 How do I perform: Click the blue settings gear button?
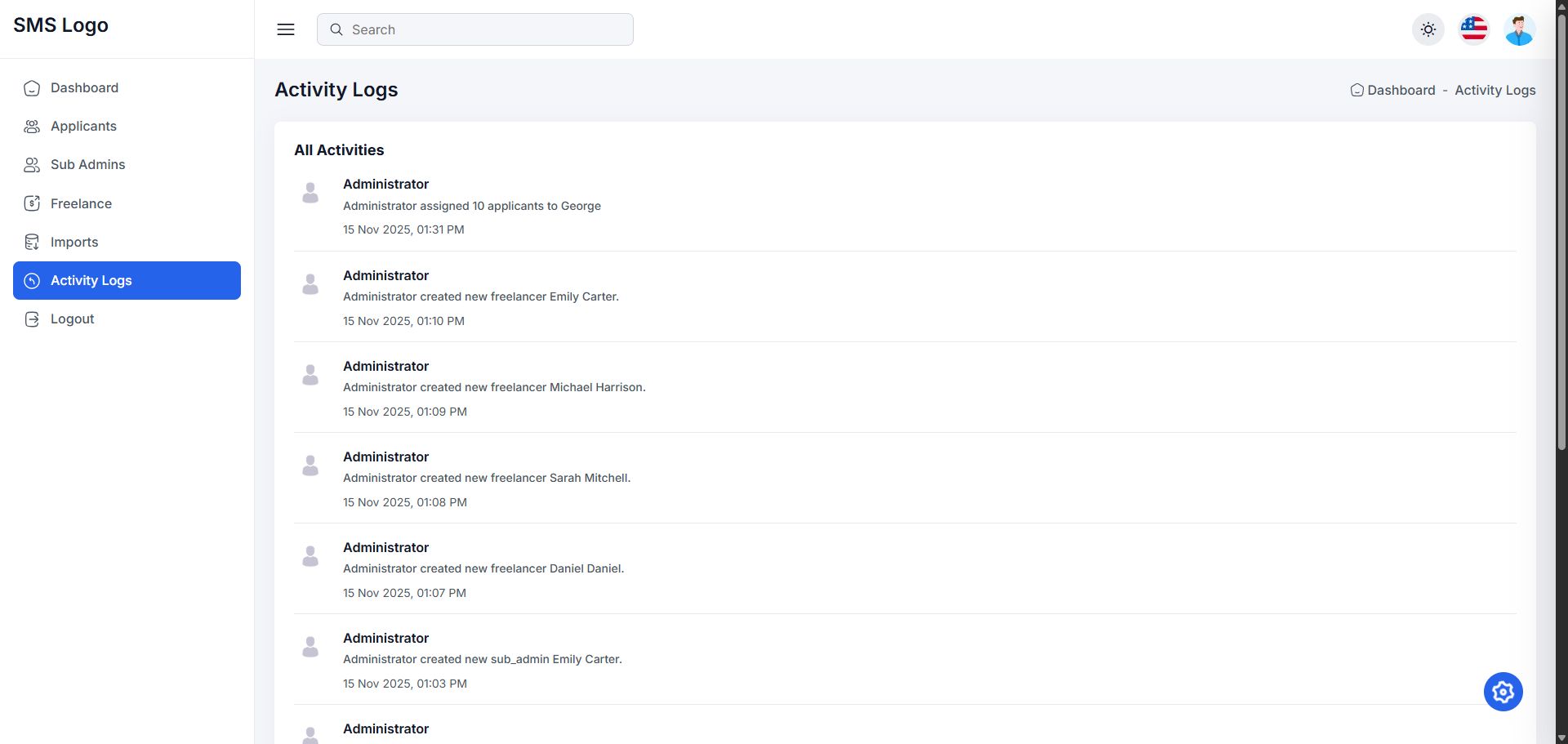[1503, 692]
